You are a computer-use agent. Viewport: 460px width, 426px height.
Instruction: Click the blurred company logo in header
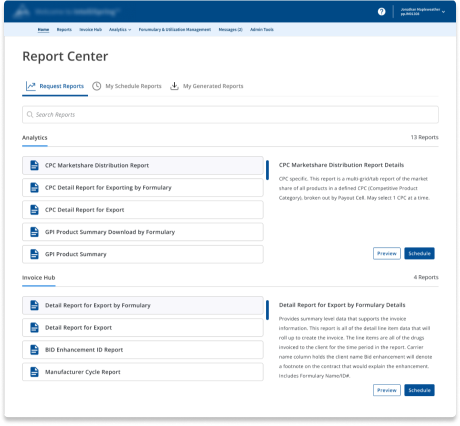tap(22, 12)
